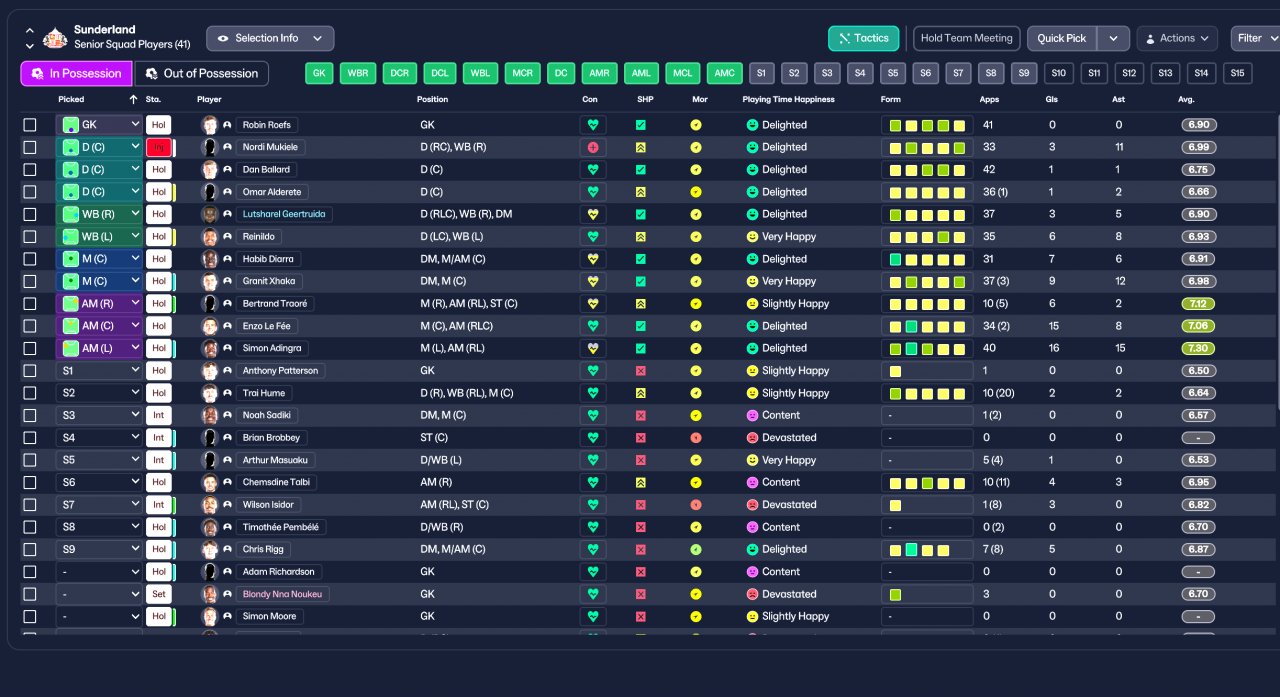Click Chris Rigg form squares
The height and width of the screenshot is (697, 1280).
[927, 549]
